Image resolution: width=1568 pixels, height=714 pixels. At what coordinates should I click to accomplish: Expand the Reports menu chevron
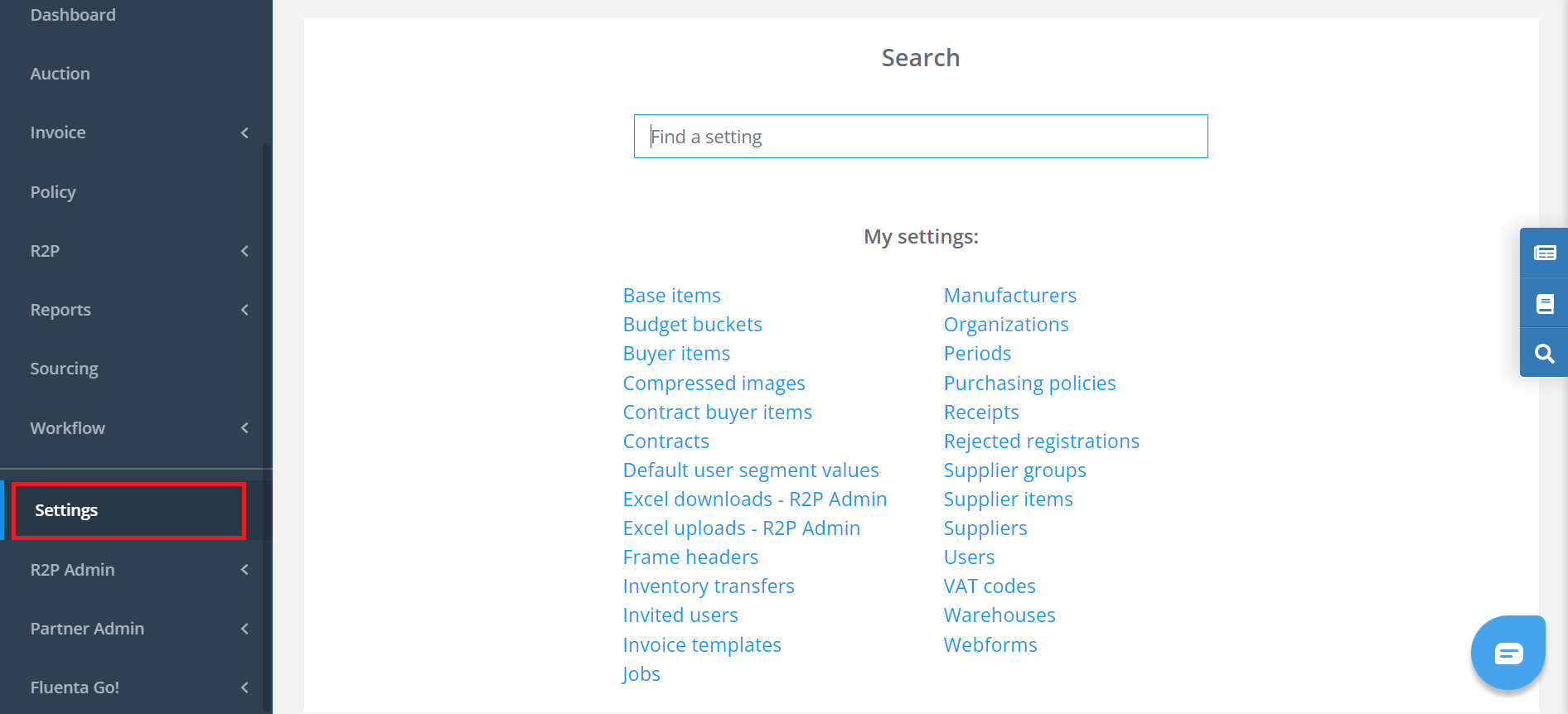coord(244,310)
